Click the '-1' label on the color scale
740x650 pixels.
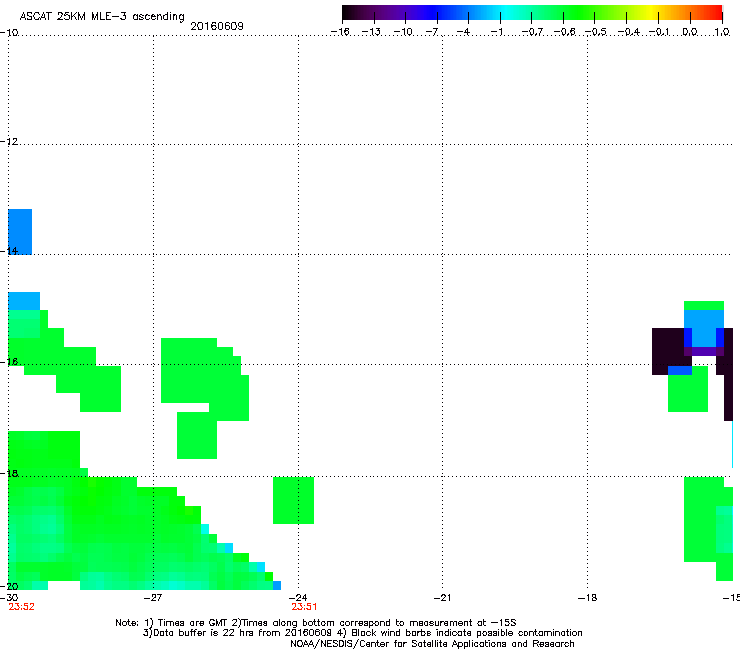click(496, 32)
